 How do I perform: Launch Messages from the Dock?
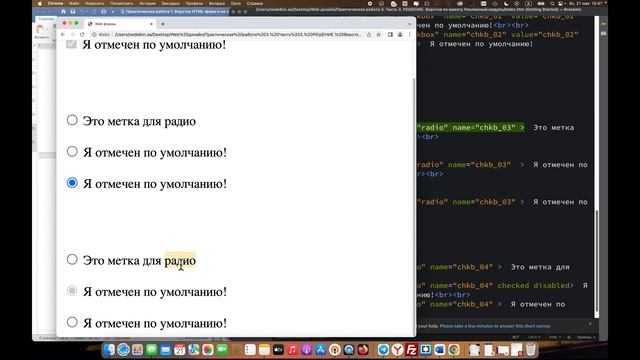point(151,350)
